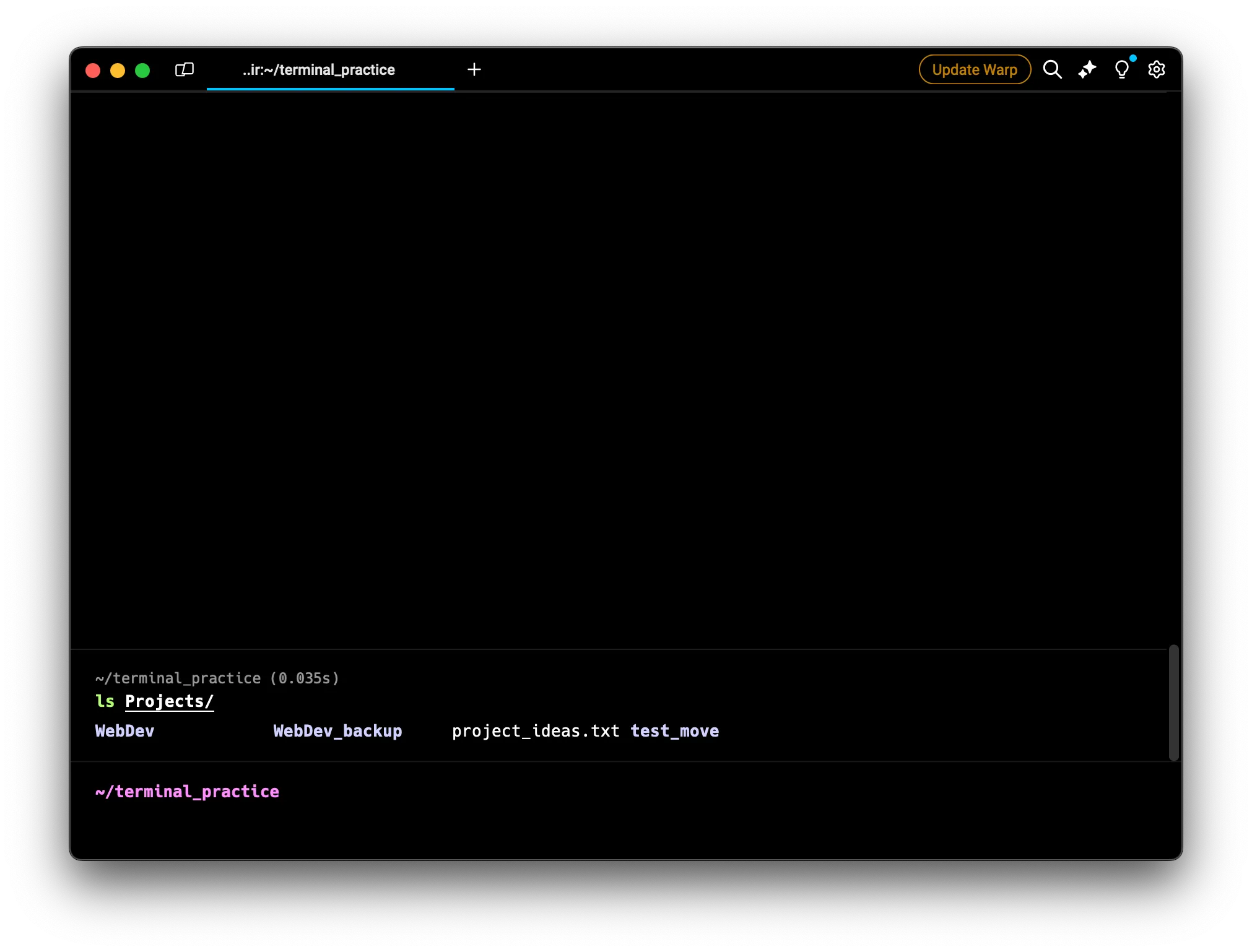Click the project_ideas.txt file name
1252x952 pixels.
[535, 731]
